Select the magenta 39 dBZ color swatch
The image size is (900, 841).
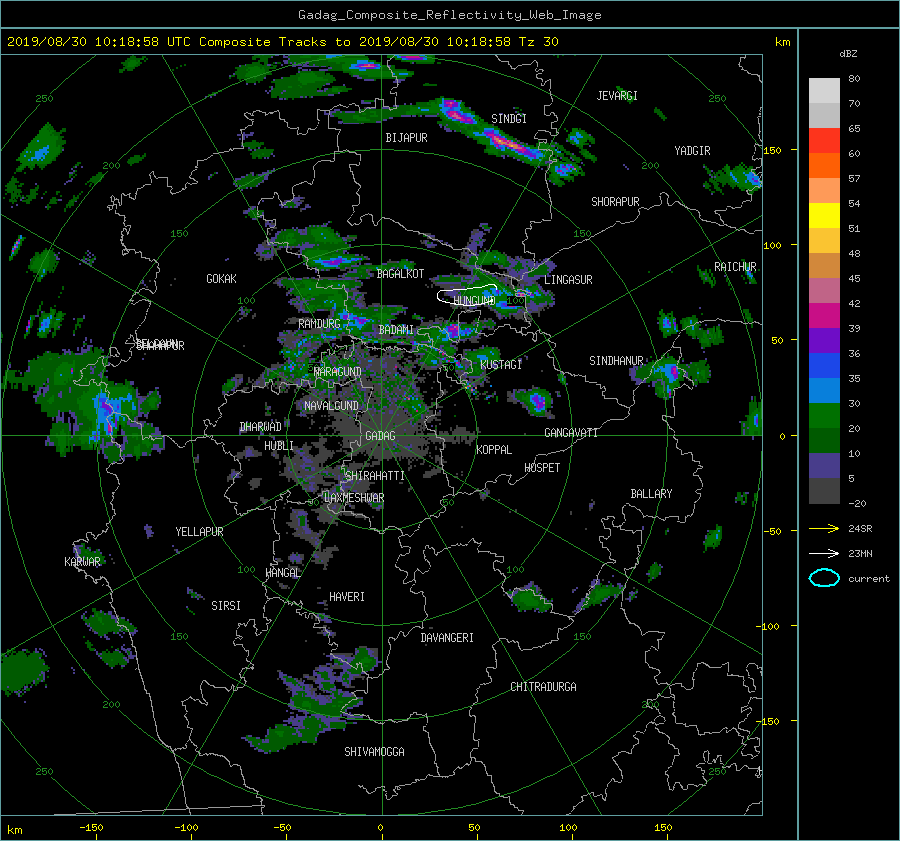(x=824, y=315)
